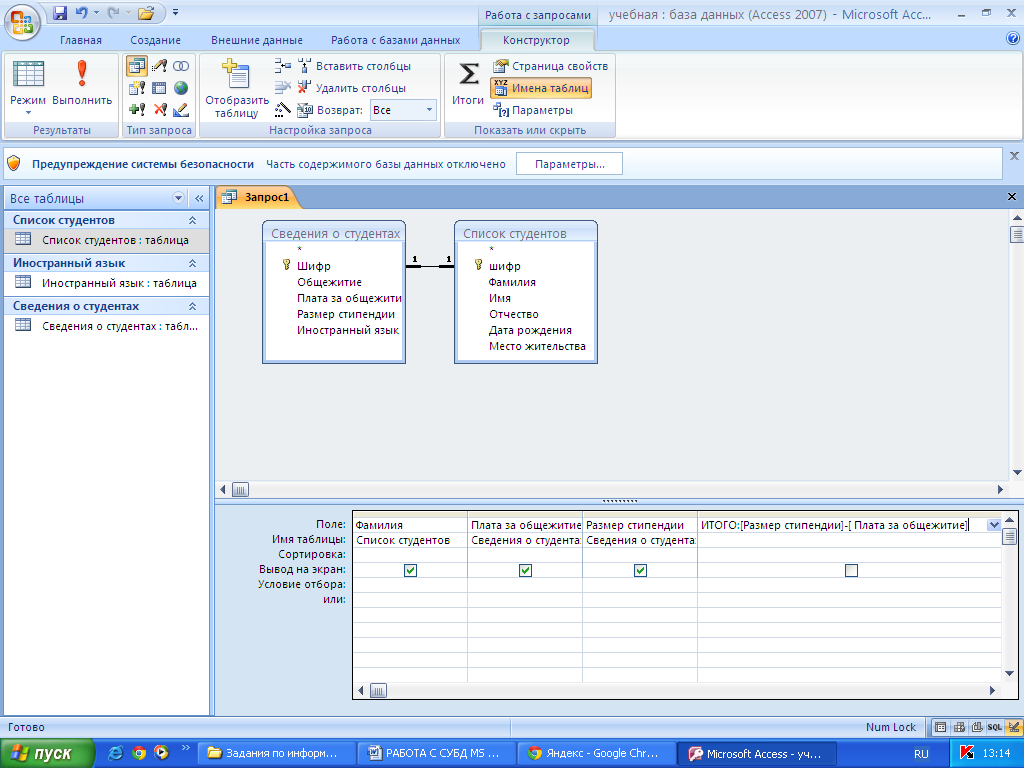Check show box for ИТОГО column
Screen dimensions: 1024x768
click(851, 570)
